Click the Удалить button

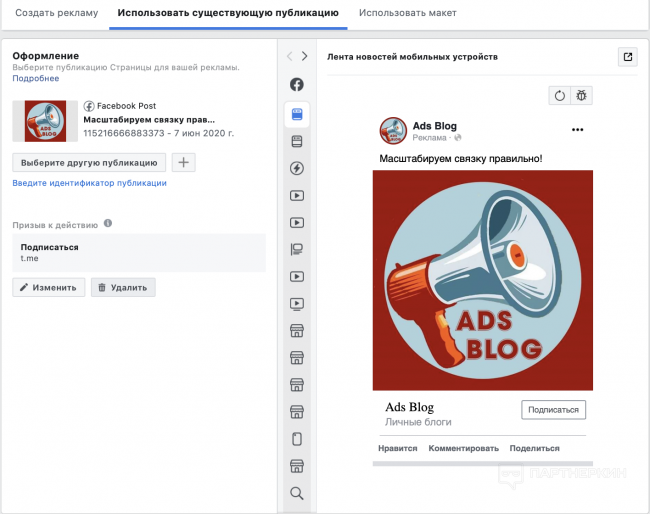(x=123, y=287)
